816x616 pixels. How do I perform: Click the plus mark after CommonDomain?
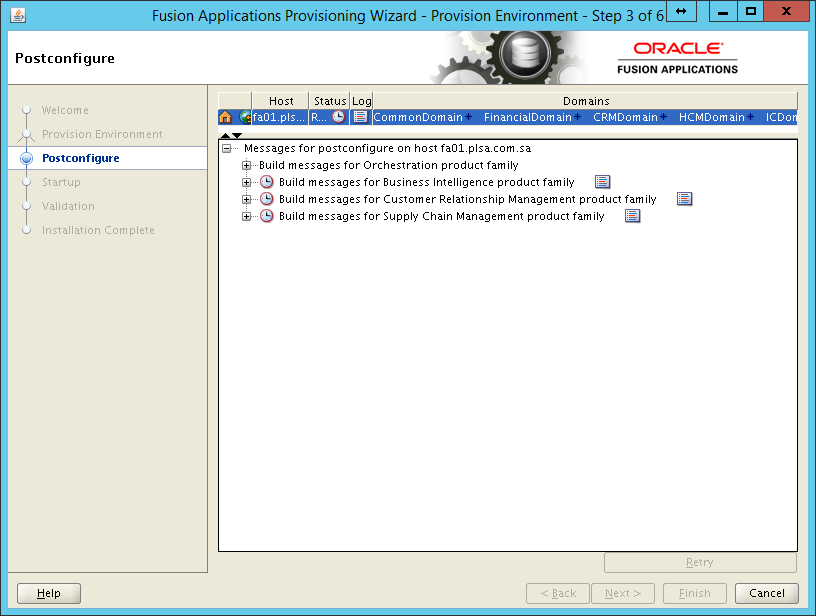[469, 117]
